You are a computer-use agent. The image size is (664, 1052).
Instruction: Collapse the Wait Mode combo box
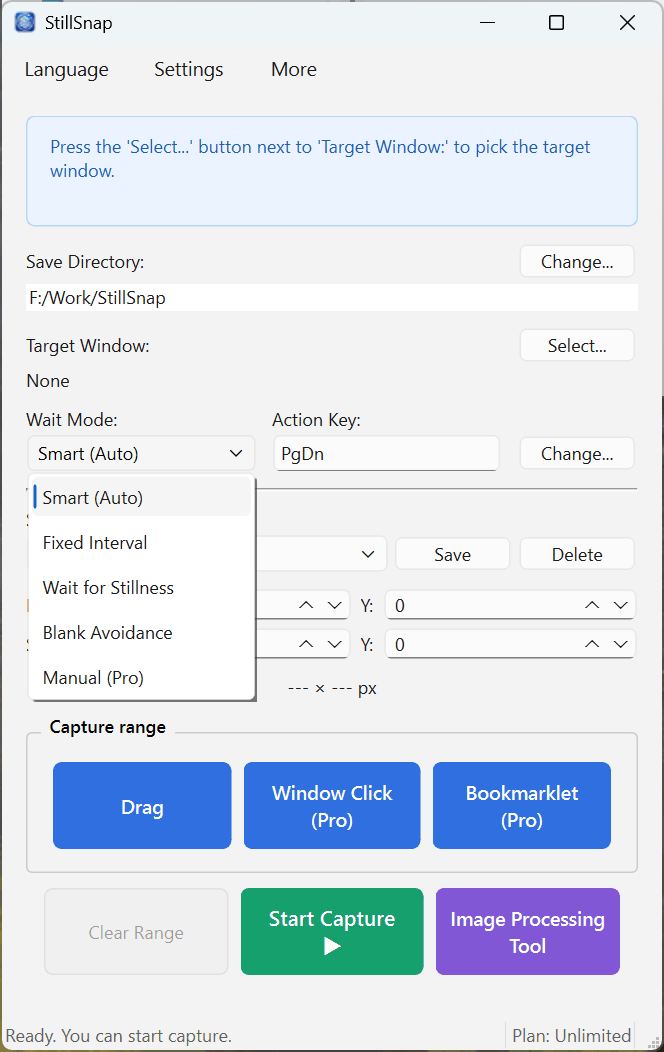point(142,454)
